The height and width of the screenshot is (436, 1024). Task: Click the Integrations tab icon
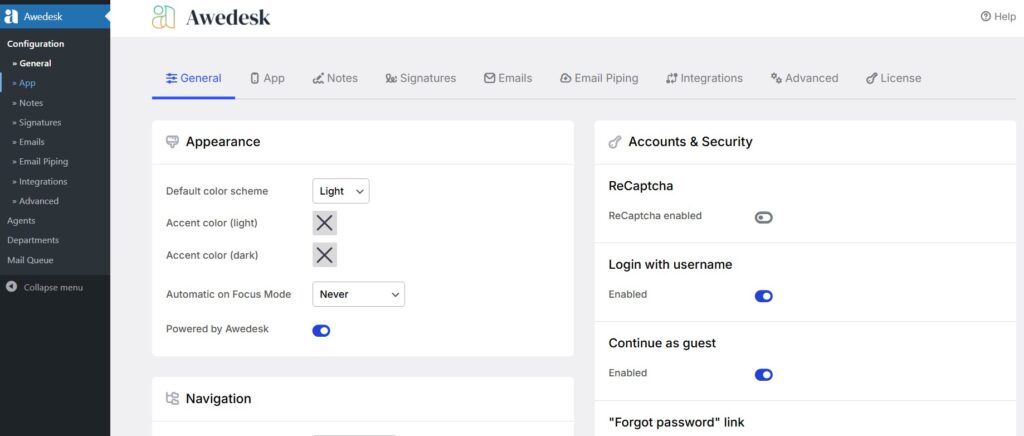tap(672, 78)
